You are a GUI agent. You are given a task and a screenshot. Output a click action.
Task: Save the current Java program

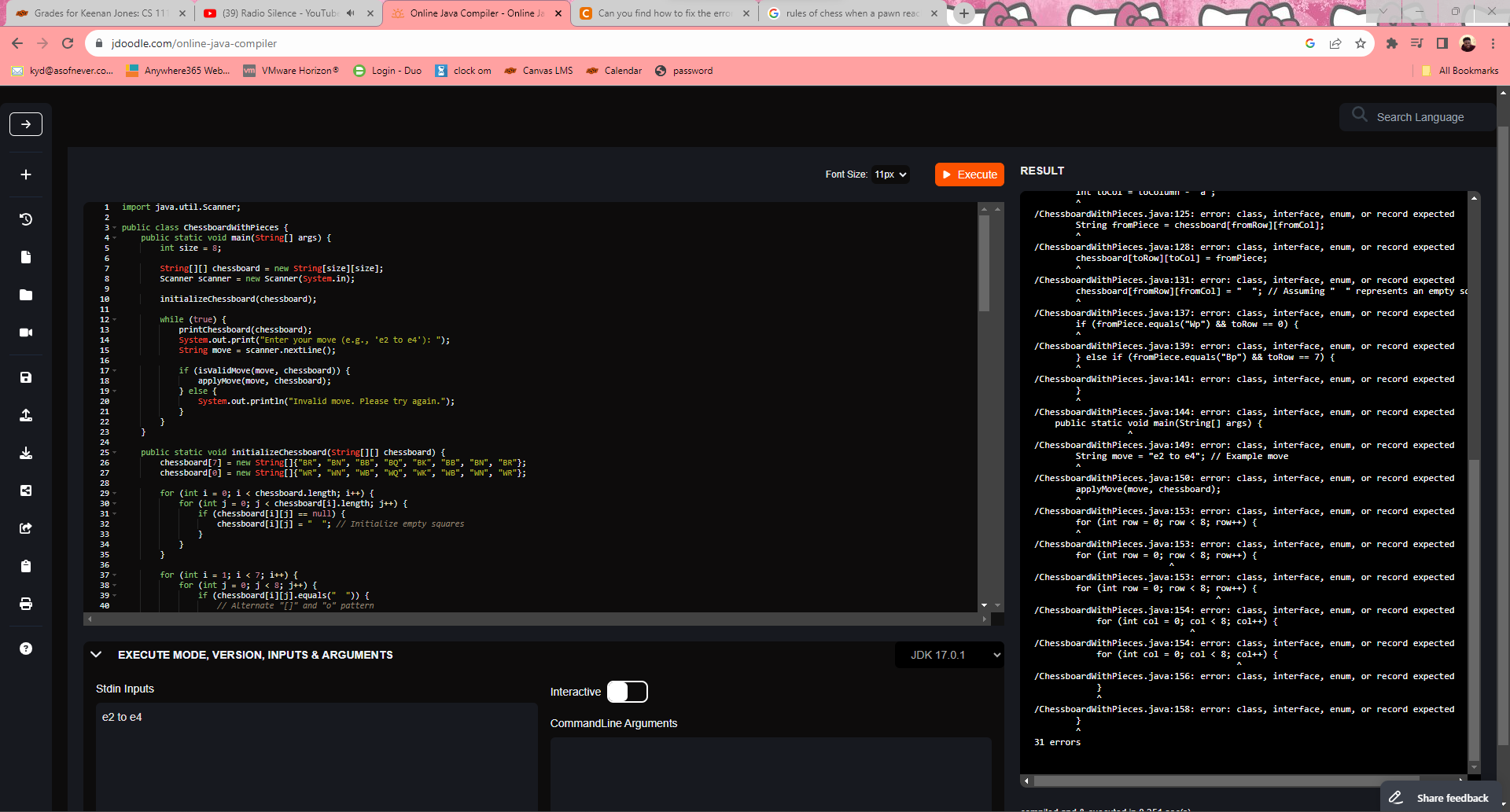[25, 377]
